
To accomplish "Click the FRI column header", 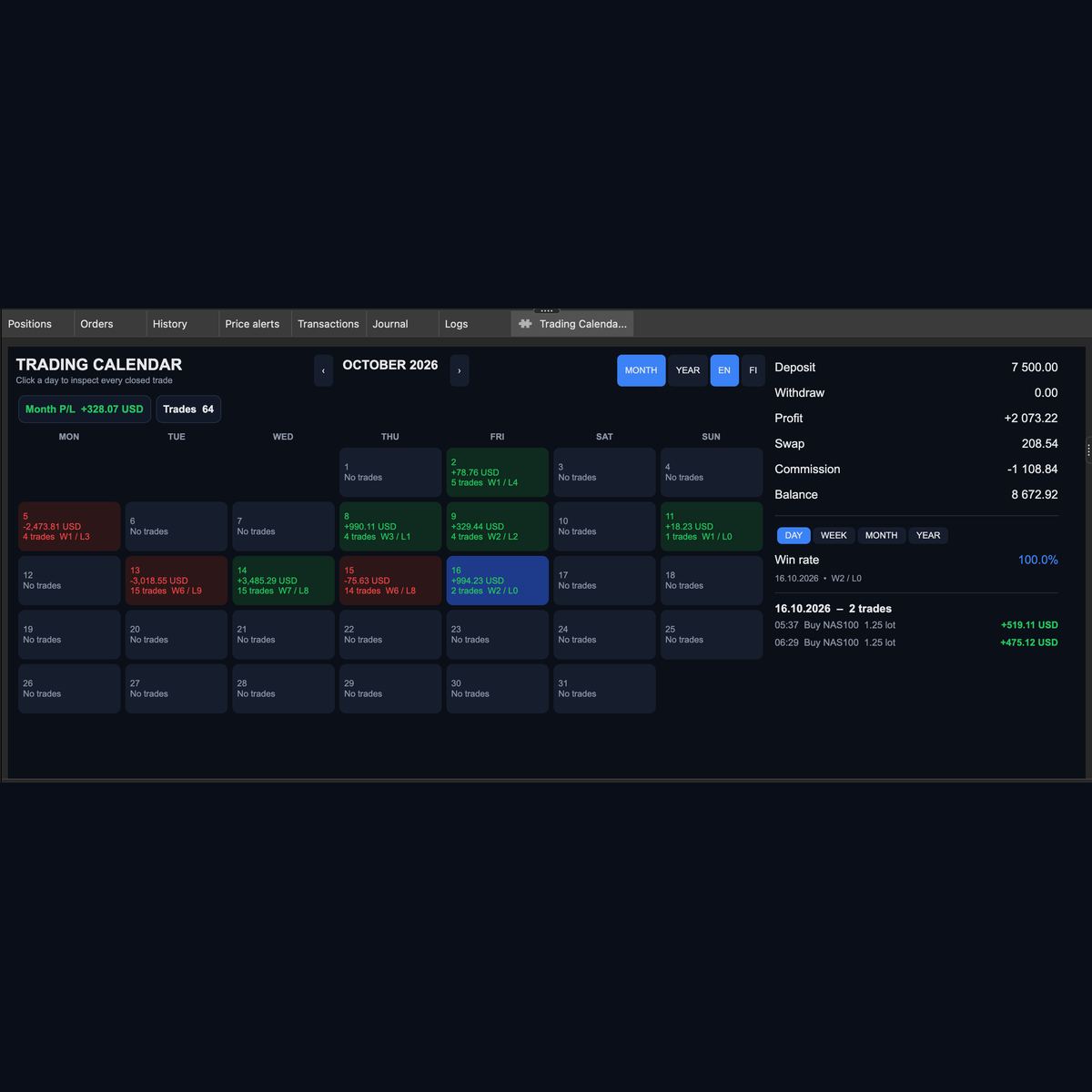I will pos(497,437).
